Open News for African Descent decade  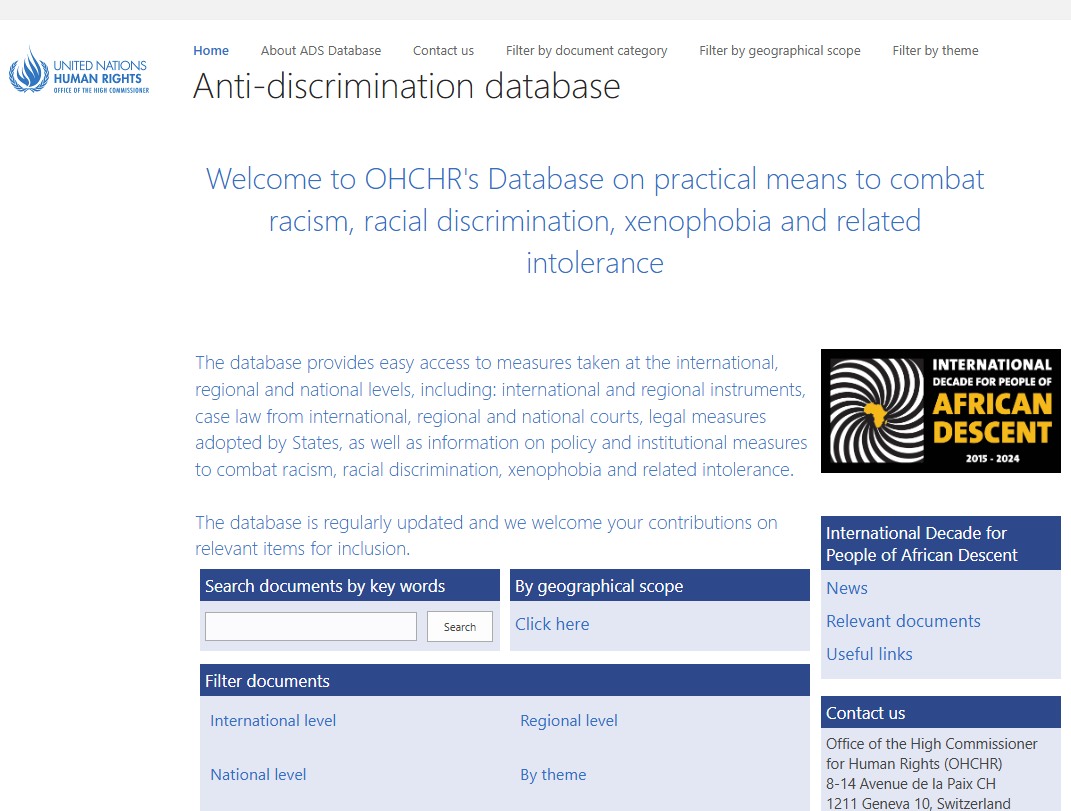point(846,588)
